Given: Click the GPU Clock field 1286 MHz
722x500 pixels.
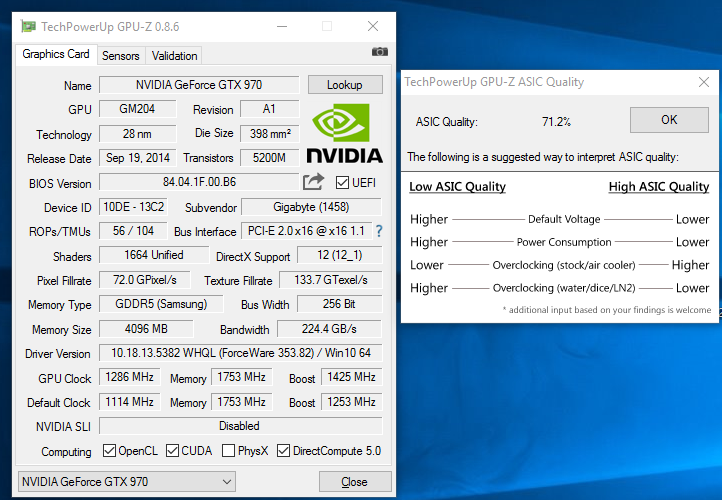Looking at the screenshot, I should (130, 377).
